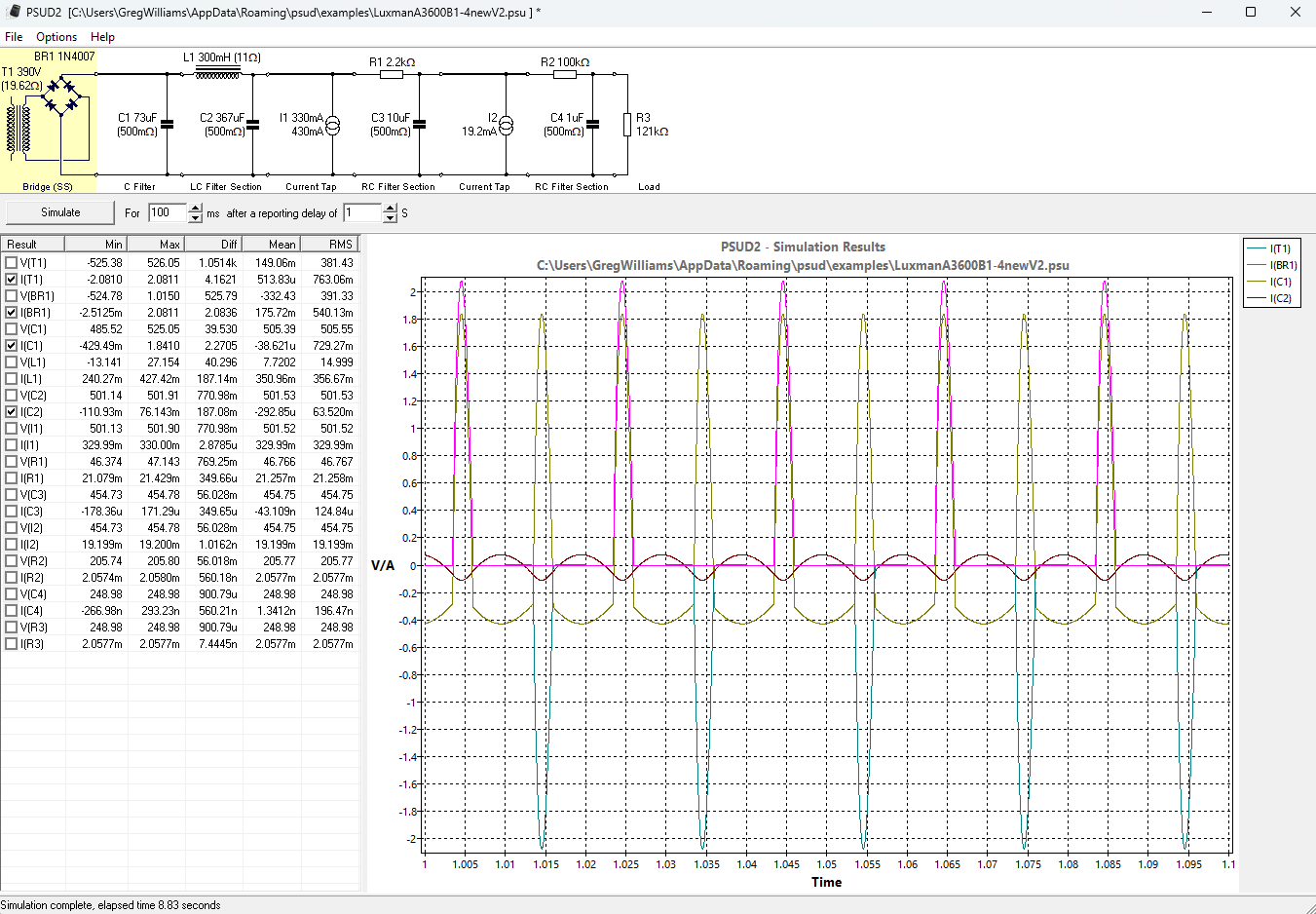Image resolution: width=1316 pixels, height=914 pixels.
Task: Click the Min column header
Action: pyautogui.click(x=98, y=245)
